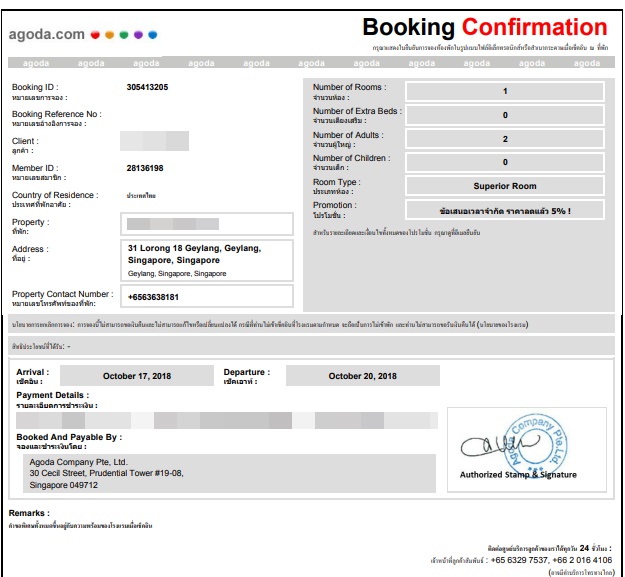625x577 pixels.
Task: Click the Number of Extra Beds value 0
Action: [505, 115]
